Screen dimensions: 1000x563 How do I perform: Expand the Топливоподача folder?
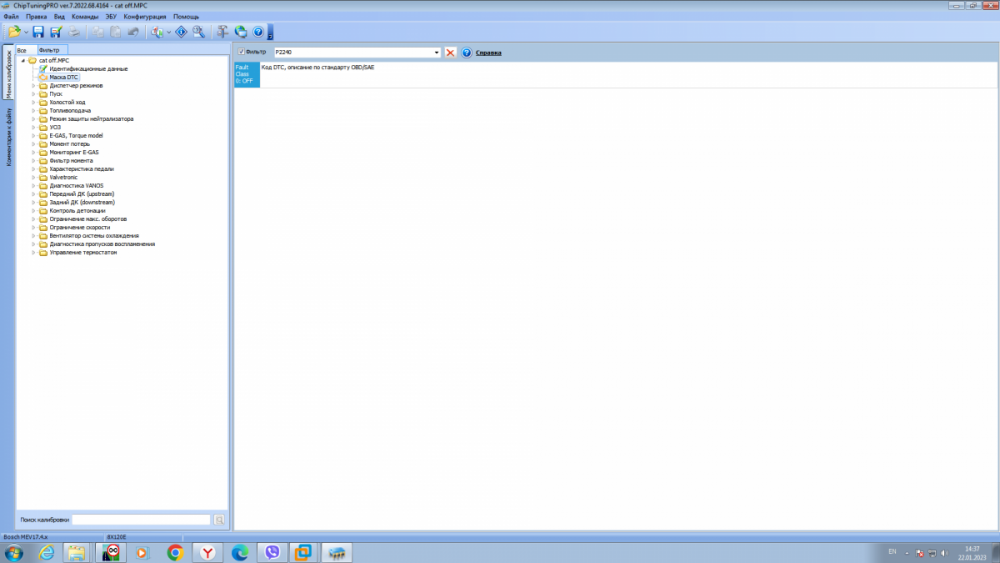(34, 110)
